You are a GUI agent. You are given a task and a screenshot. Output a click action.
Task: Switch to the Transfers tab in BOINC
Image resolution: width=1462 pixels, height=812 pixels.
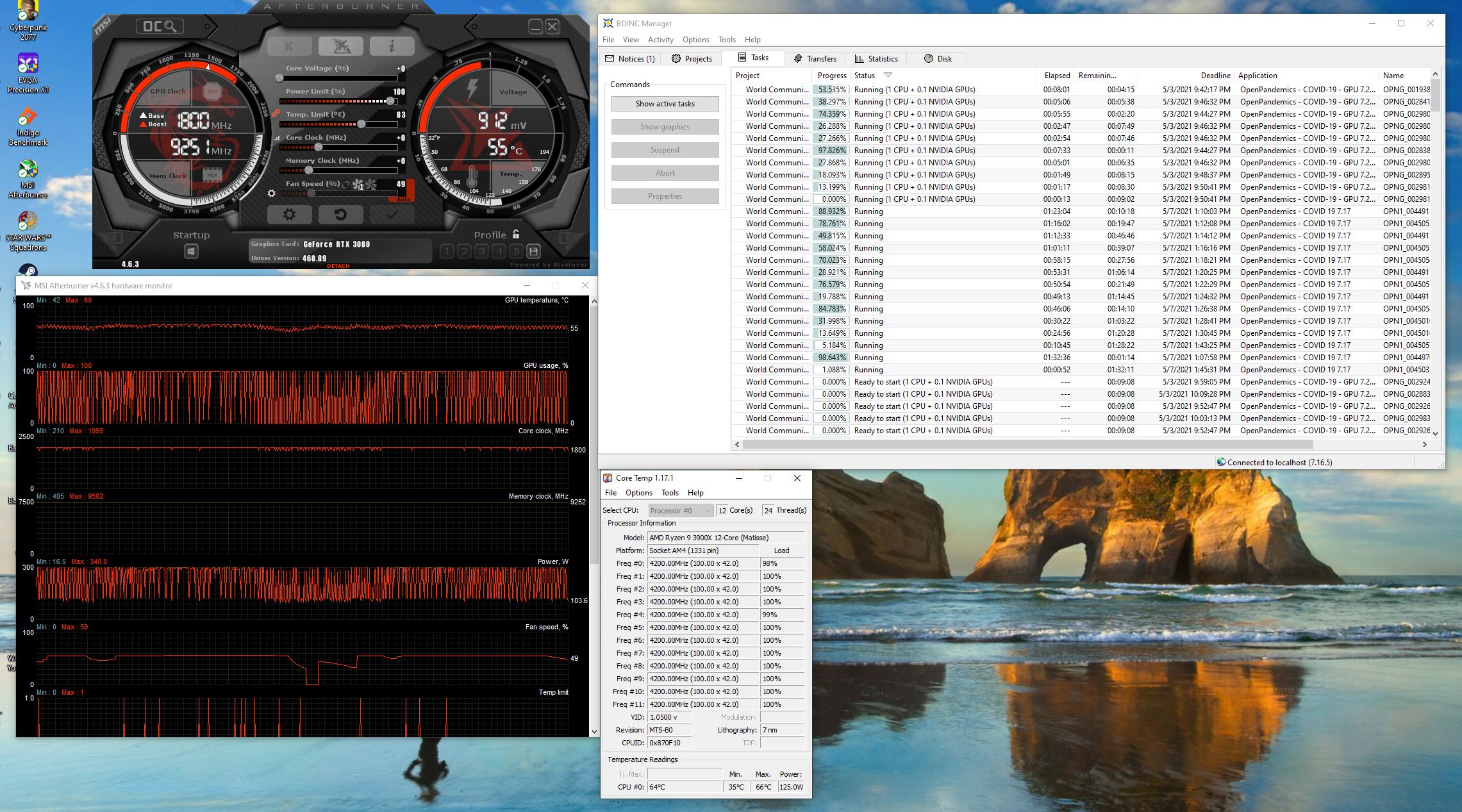click(815, 58)
